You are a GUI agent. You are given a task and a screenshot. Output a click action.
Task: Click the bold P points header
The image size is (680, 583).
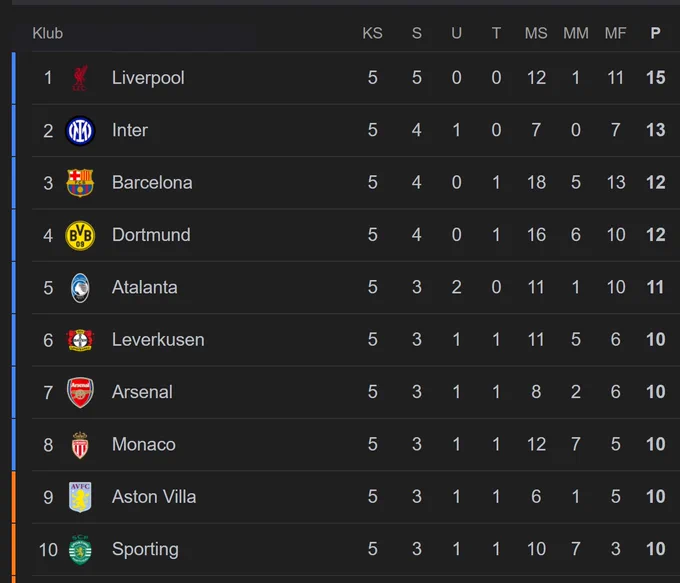coord(655,33)
